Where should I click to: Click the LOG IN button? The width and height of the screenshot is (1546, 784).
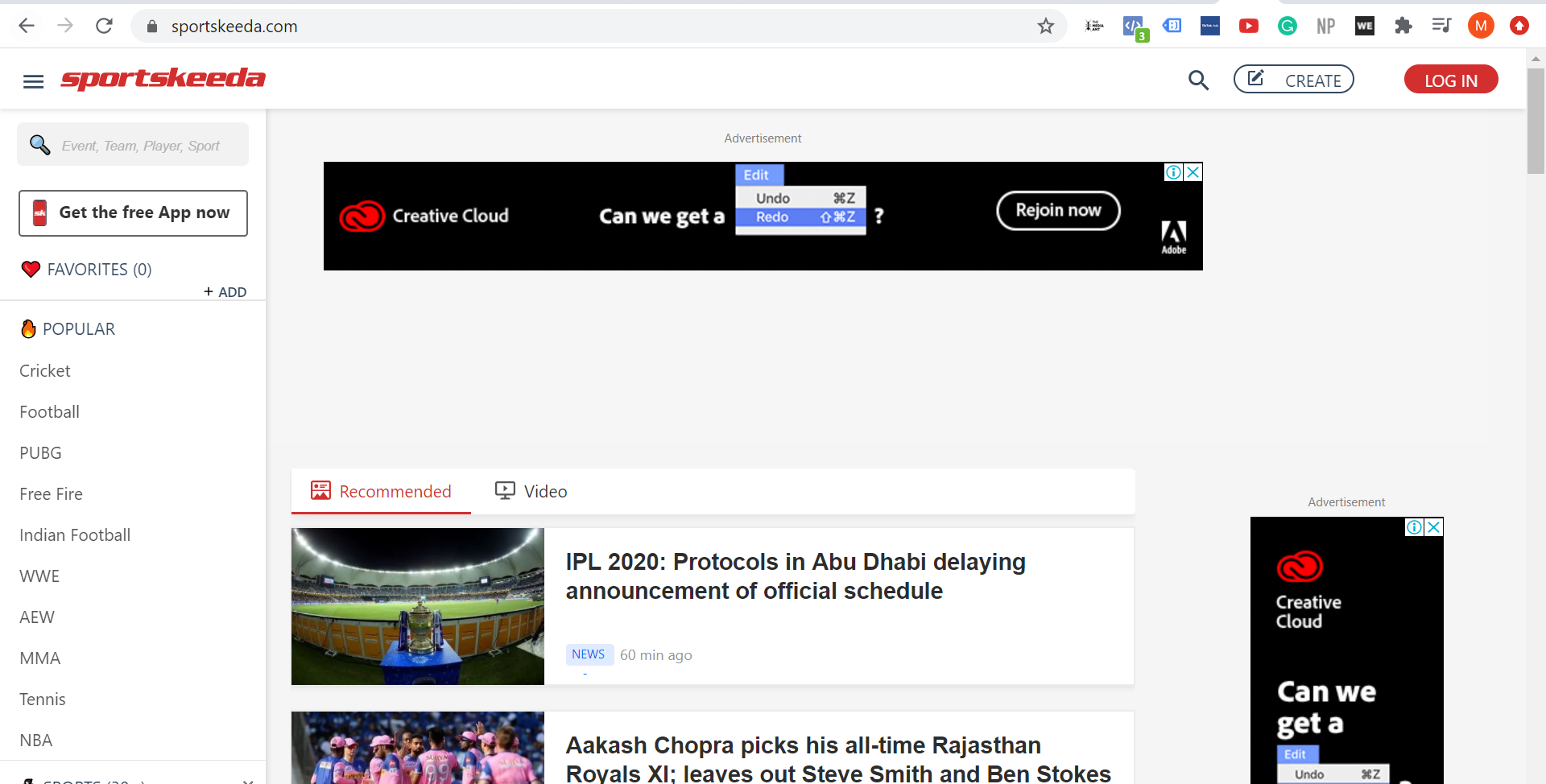click(1450, 79)
